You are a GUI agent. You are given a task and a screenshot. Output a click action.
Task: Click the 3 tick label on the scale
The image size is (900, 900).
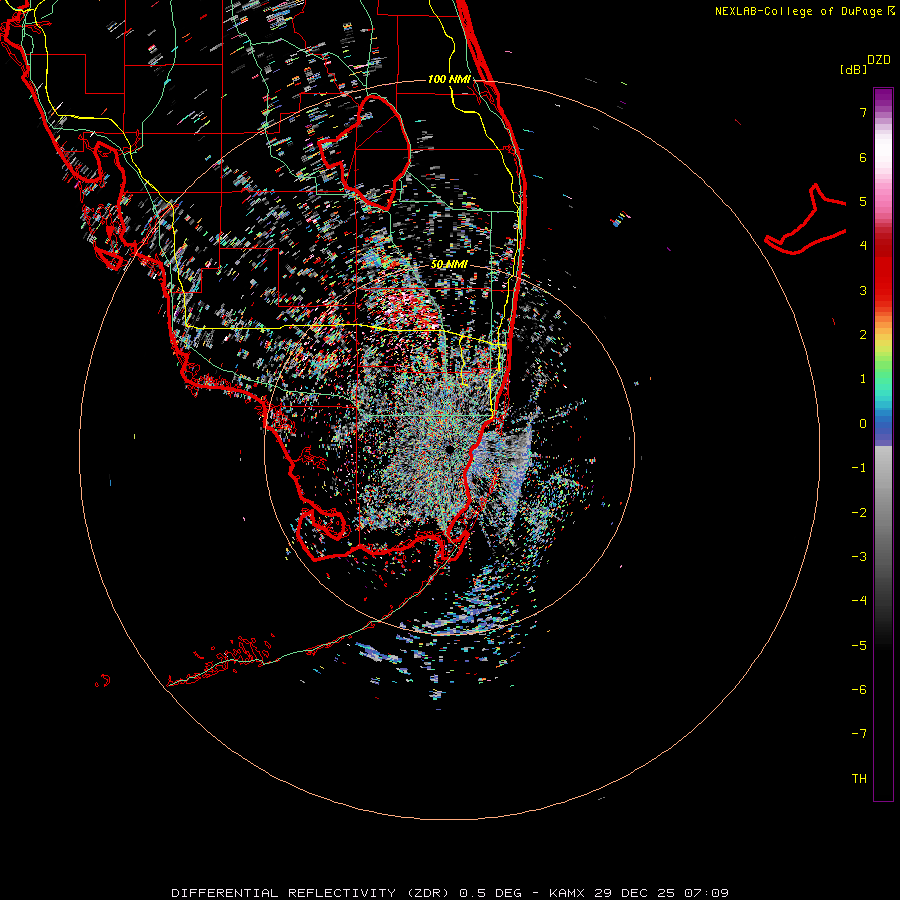863,290
